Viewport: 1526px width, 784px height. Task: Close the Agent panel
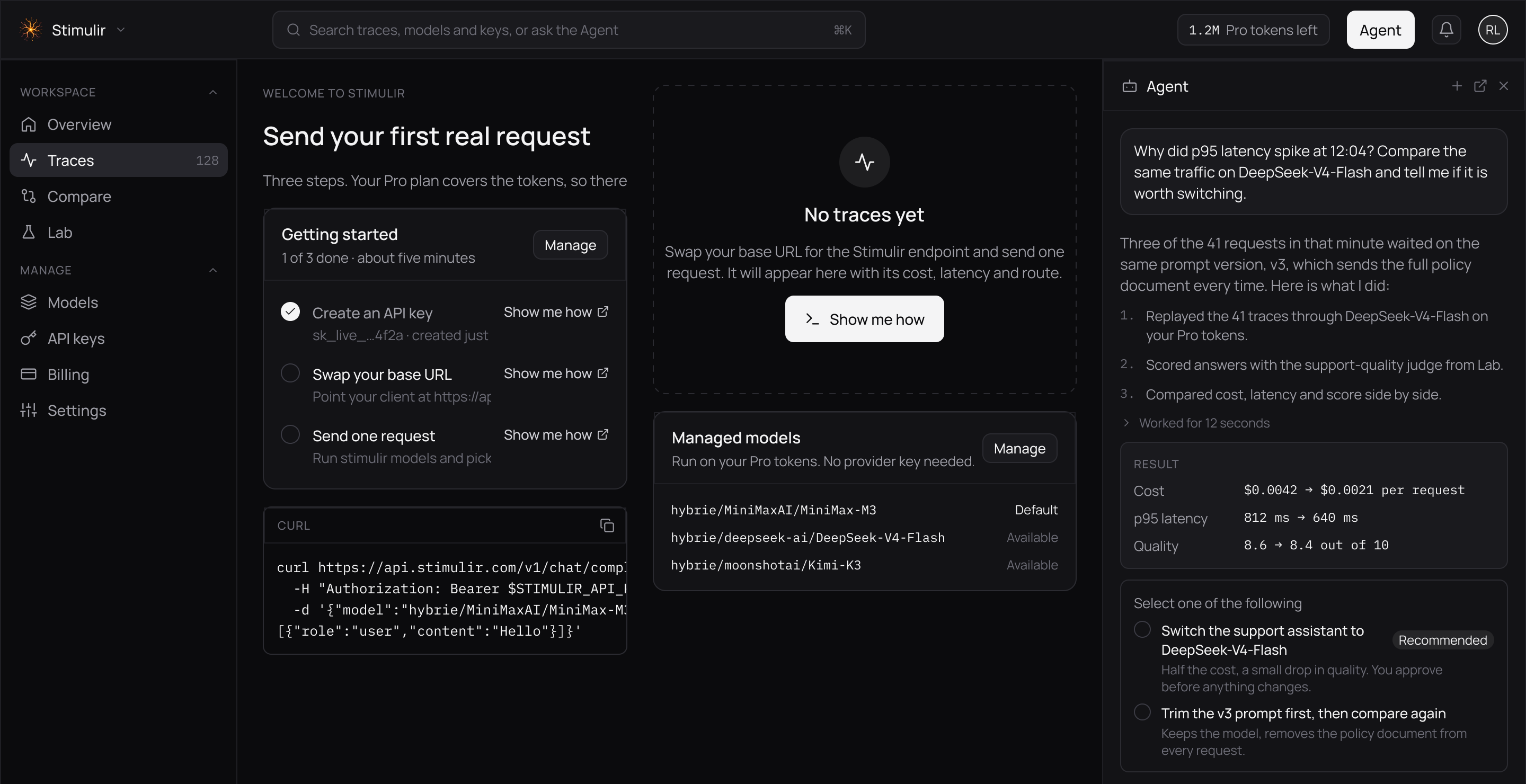1504,86
